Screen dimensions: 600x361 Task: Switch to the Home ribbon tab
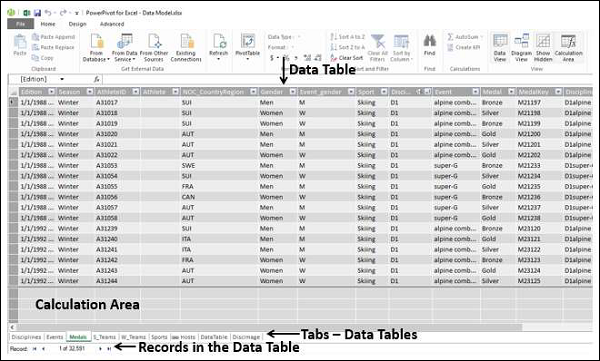48,24
